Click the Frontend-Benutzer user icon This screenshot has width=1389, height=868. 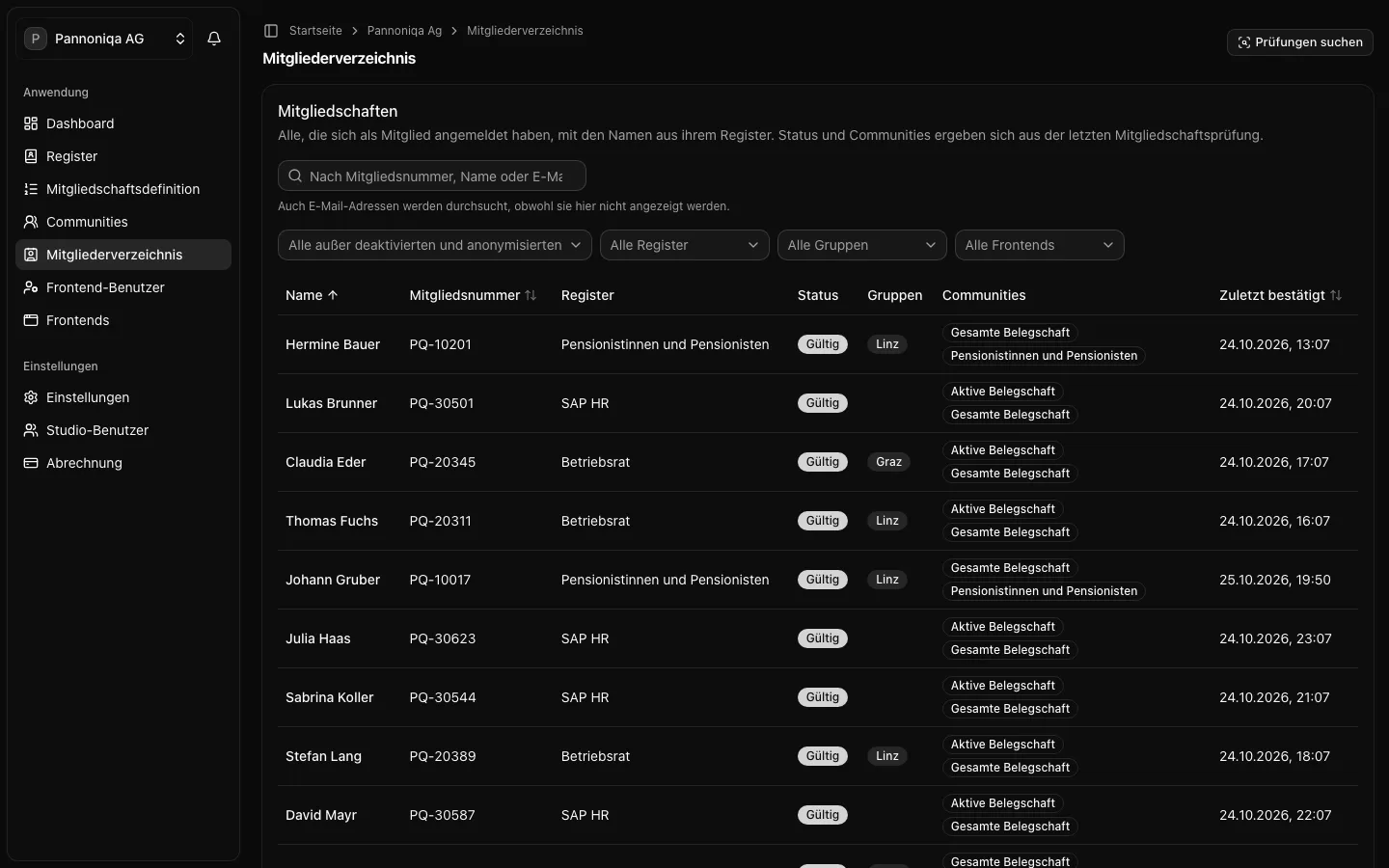31,287
